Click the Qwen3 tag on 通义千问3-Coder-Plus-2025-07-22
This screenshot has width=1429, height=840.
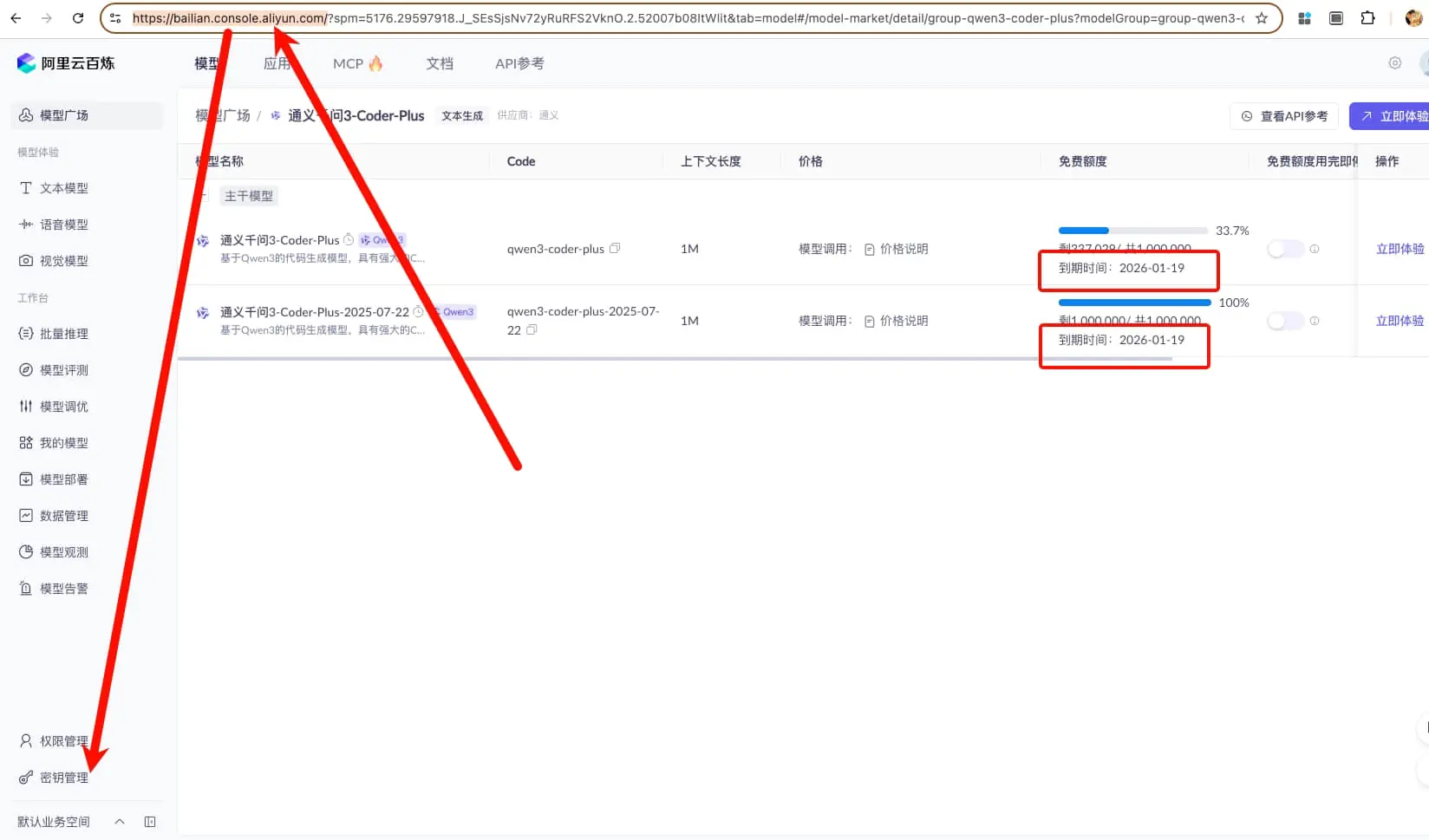453,312
